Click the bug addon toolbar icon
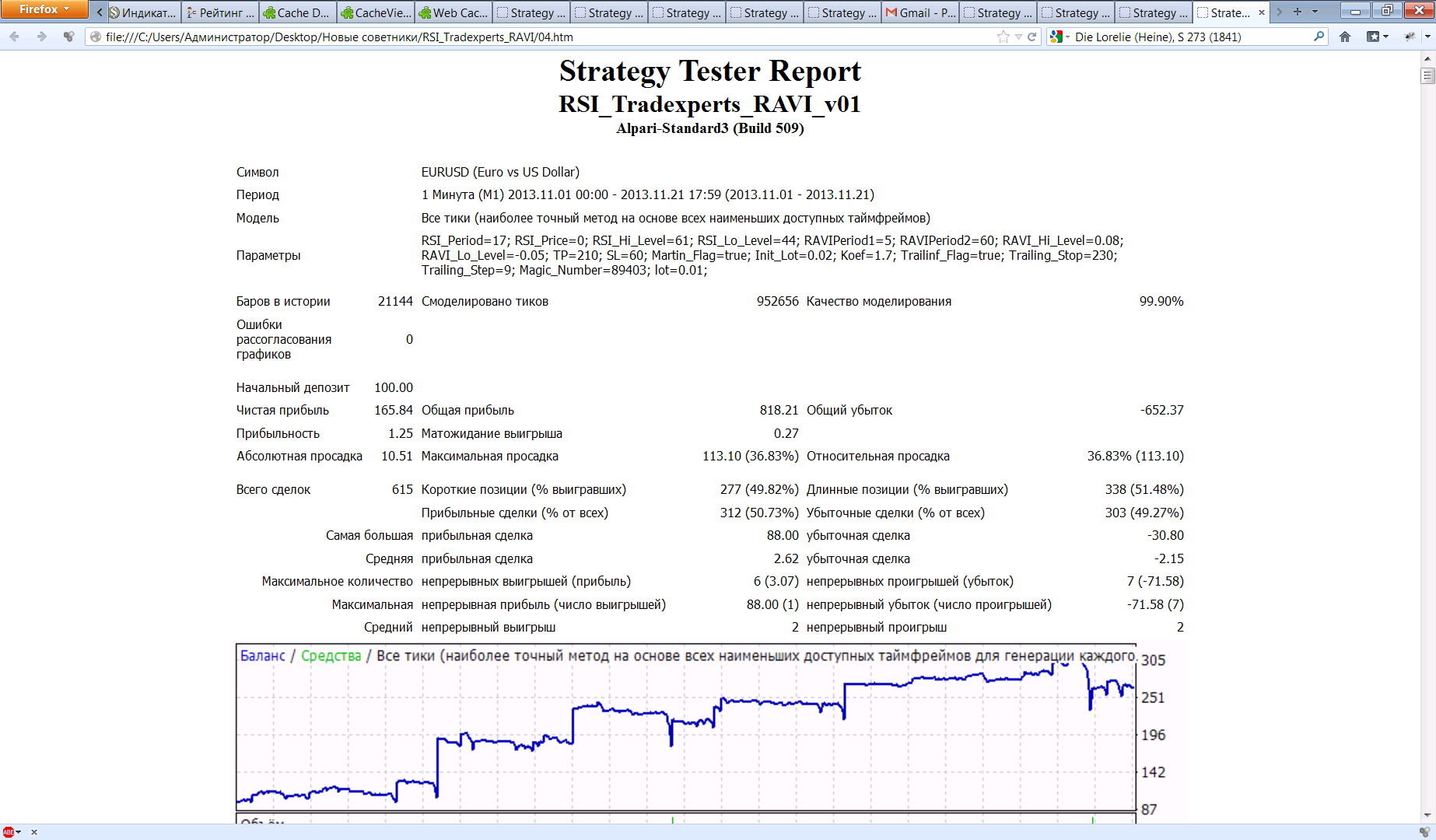 (x=1410, y=37)
